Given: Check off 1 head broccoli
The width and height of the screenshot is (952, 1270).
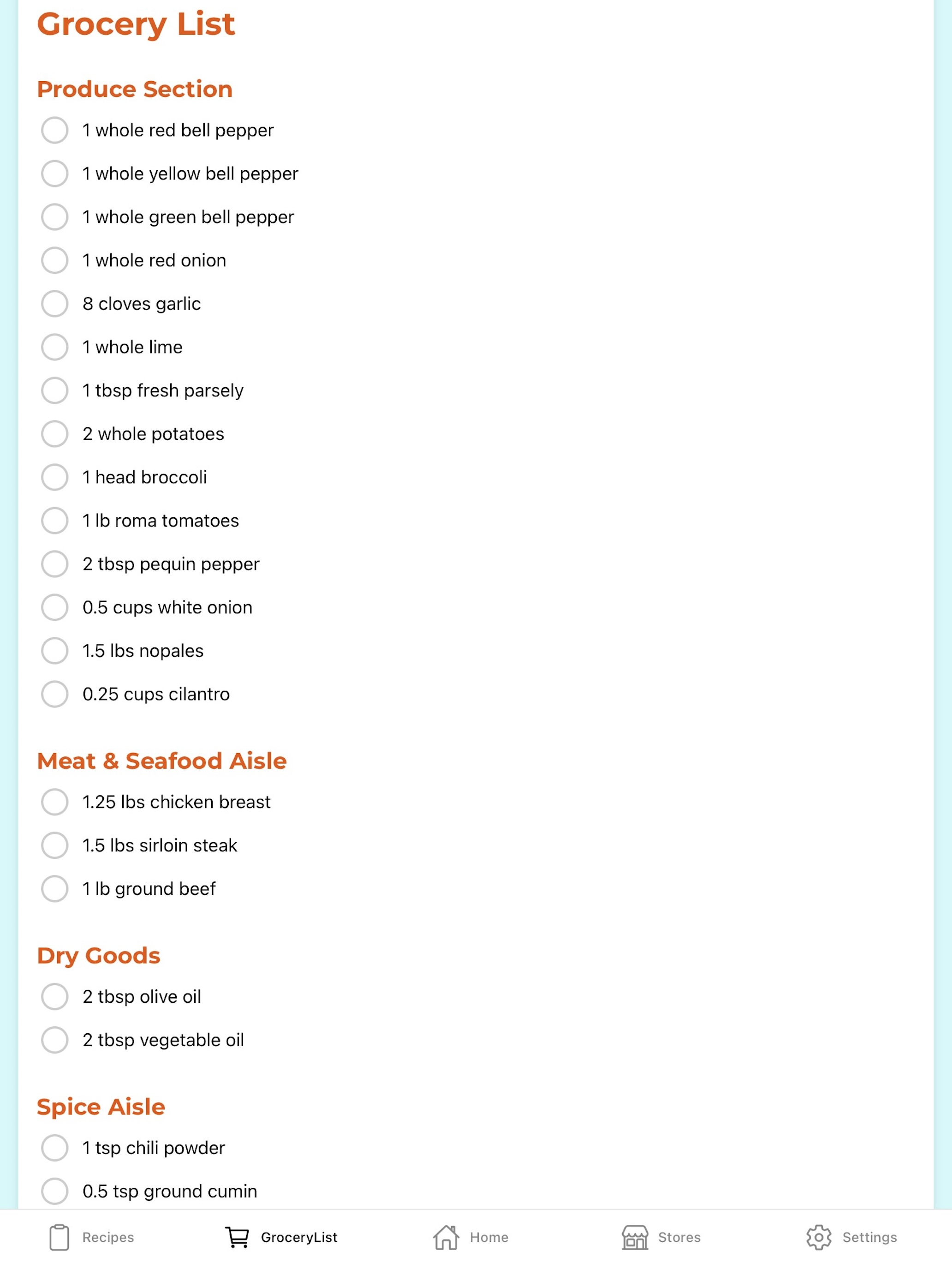Looking at the screenshot, I should 54,477.
